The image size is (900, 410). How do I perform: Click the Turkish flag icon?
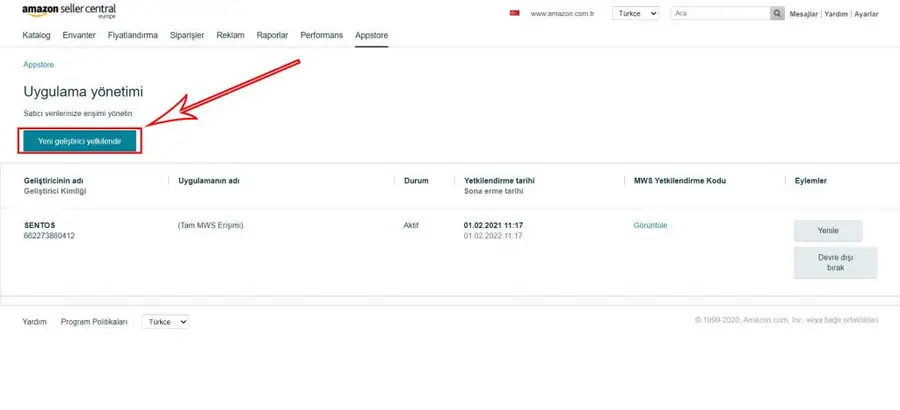[x=514, y=13]
